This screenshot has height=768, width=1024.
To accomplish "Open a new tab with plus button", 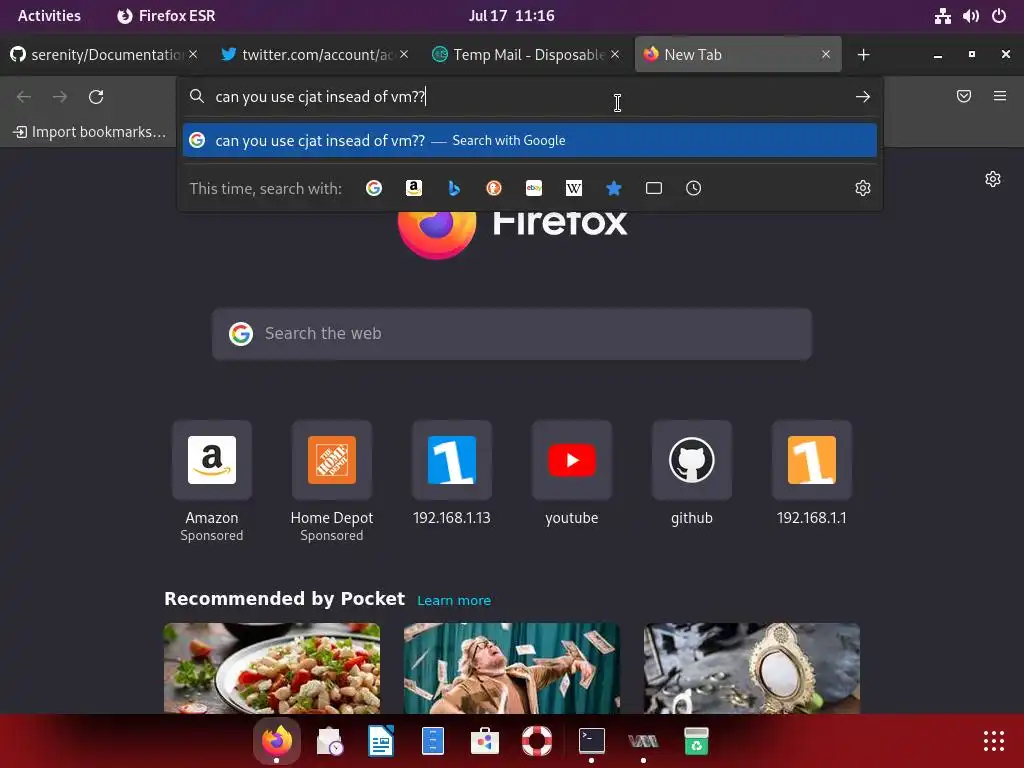I will coord(863,55).
